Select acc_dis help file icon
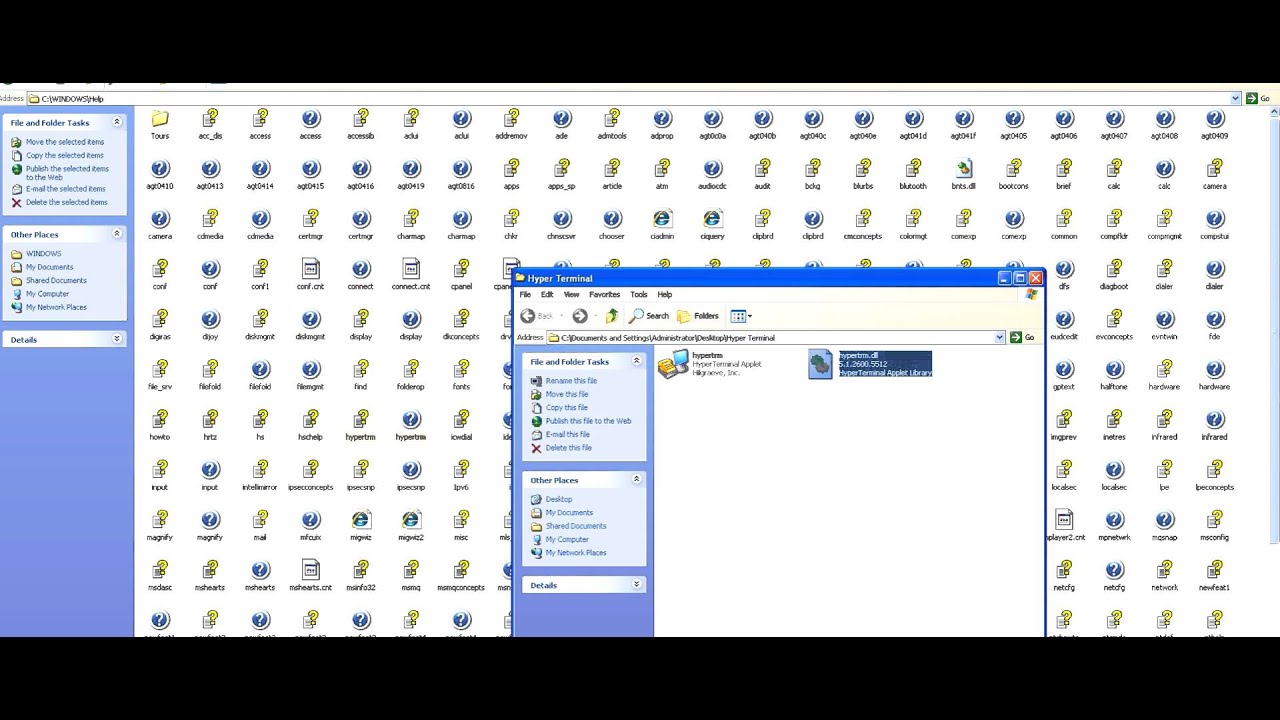 (x=210, y=119)
